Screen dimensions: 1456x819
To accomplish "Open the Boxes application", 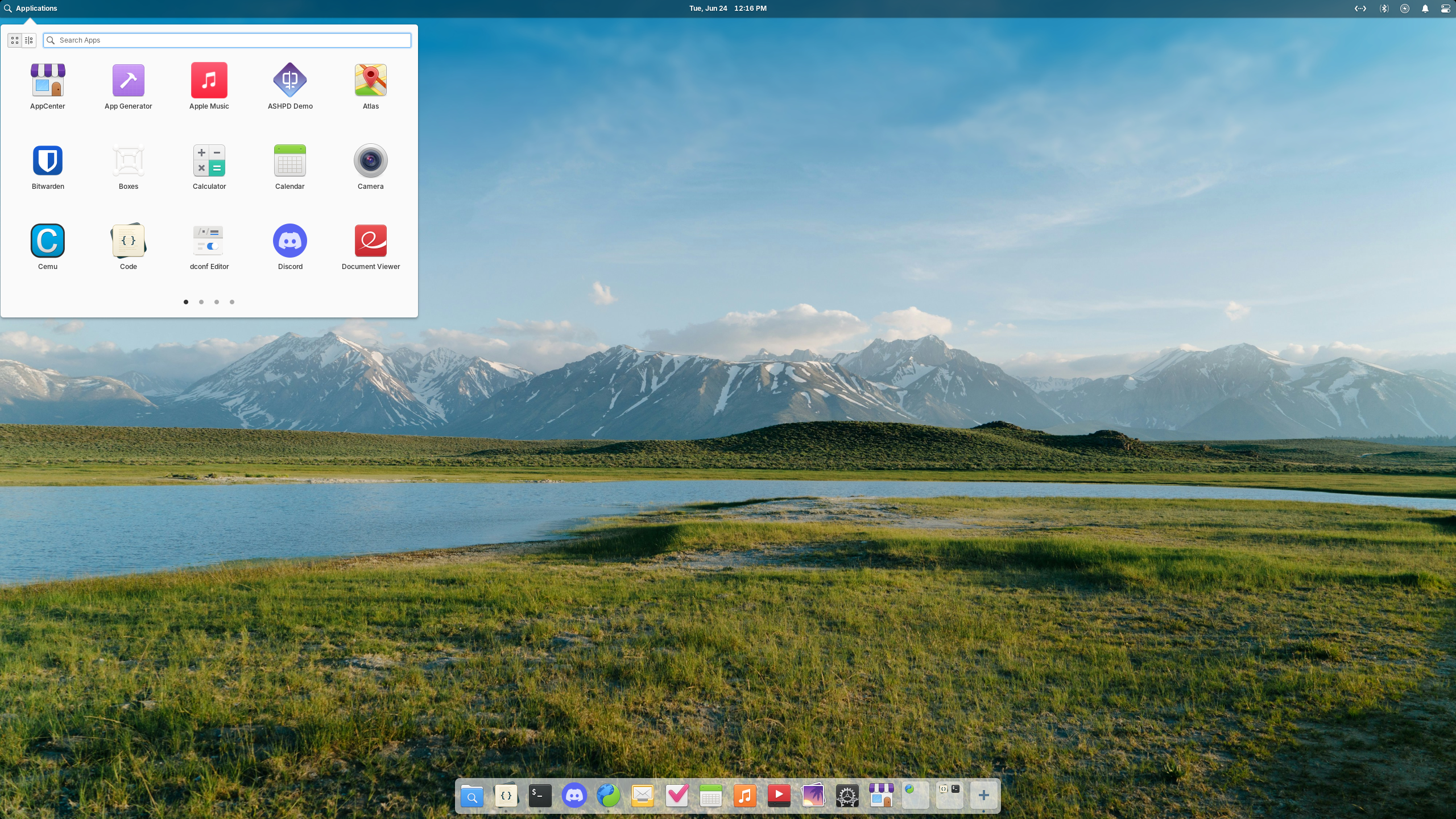I will [x=129, y=161].
